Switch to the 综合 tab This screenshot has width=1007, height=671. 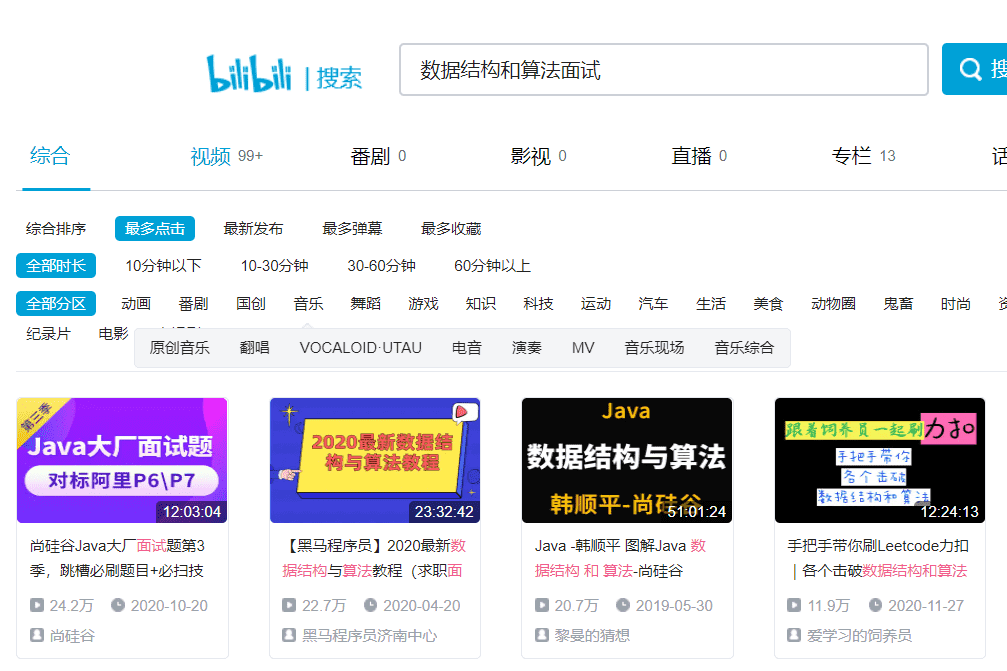pos(50,156)
